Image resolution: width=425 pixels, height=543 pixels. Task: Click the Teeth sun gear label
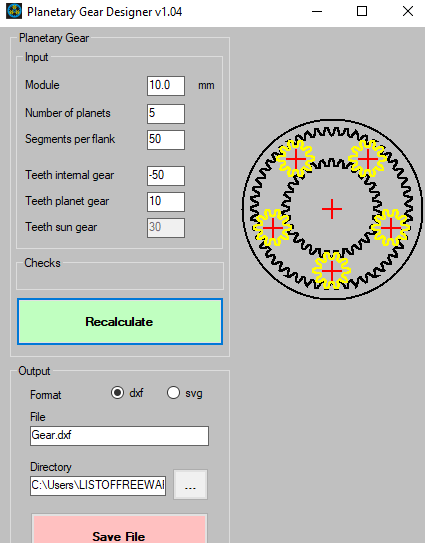pyautogui.click(x=61, y=227)
